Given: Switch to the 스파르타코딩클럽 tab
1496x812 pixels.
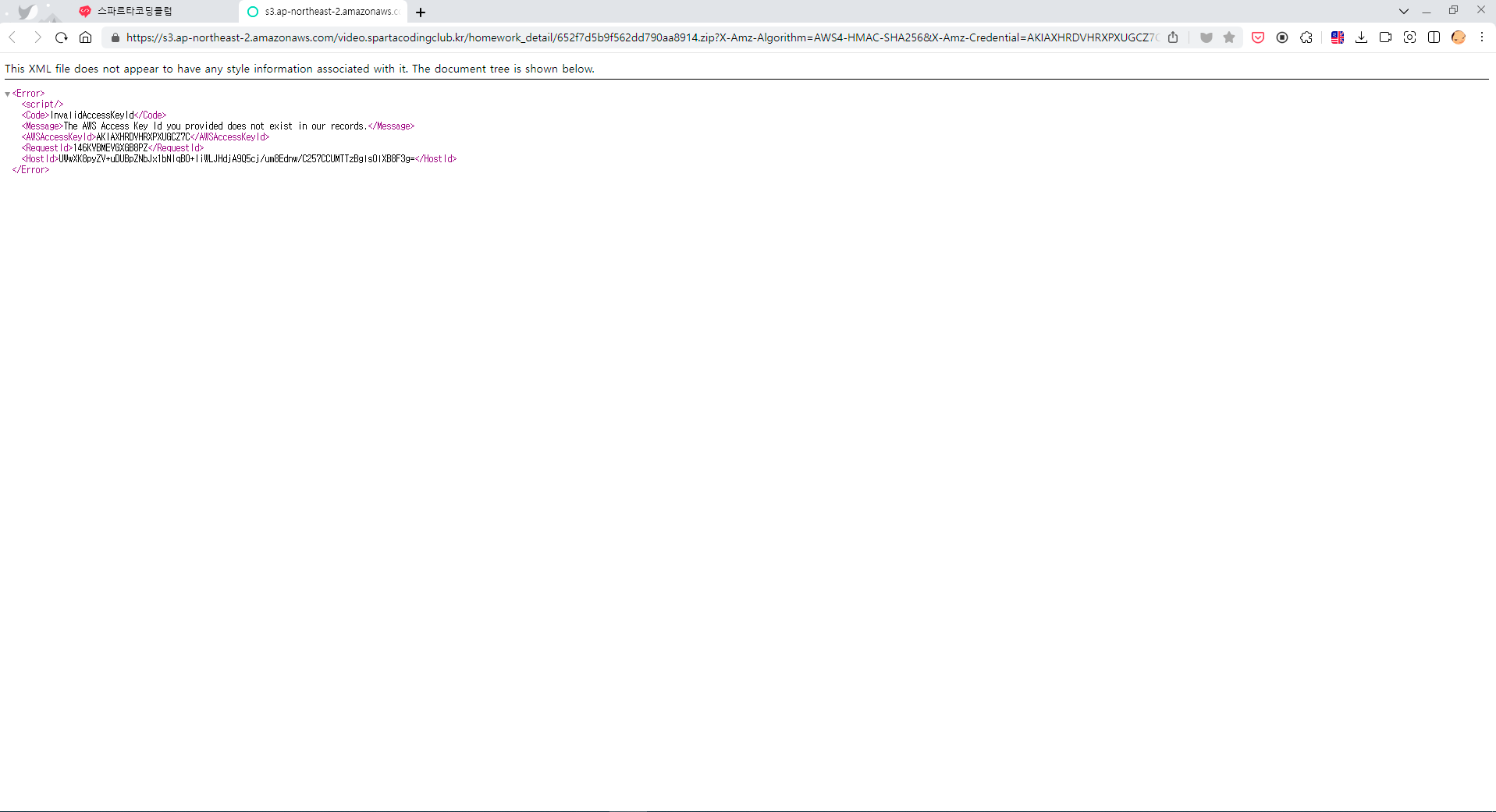Looking at the screenshot, I should [156, 12].
